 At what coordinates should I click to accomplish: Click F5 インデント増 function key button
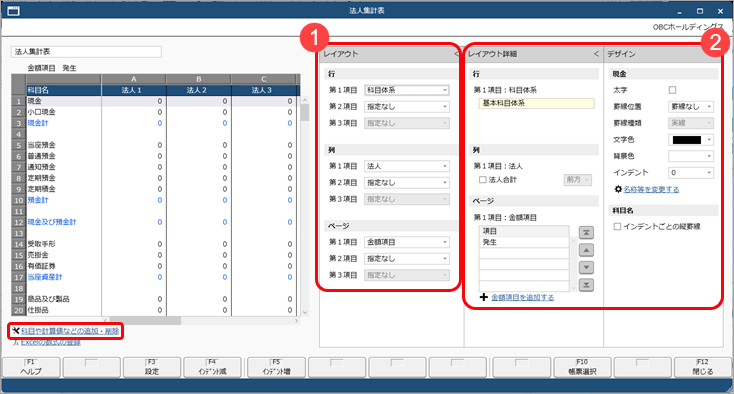point(276,367)
